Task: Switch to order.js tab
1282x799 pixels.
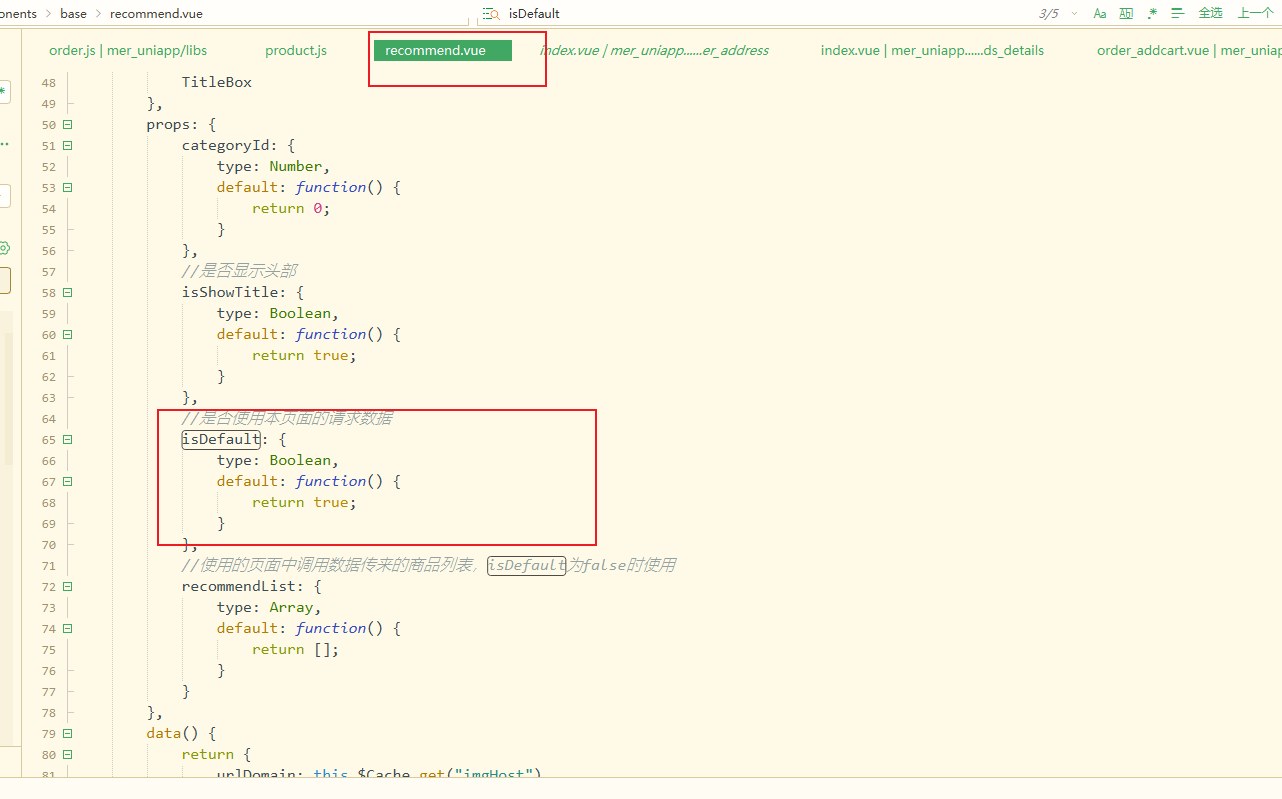Action: (x=128, y=50)
